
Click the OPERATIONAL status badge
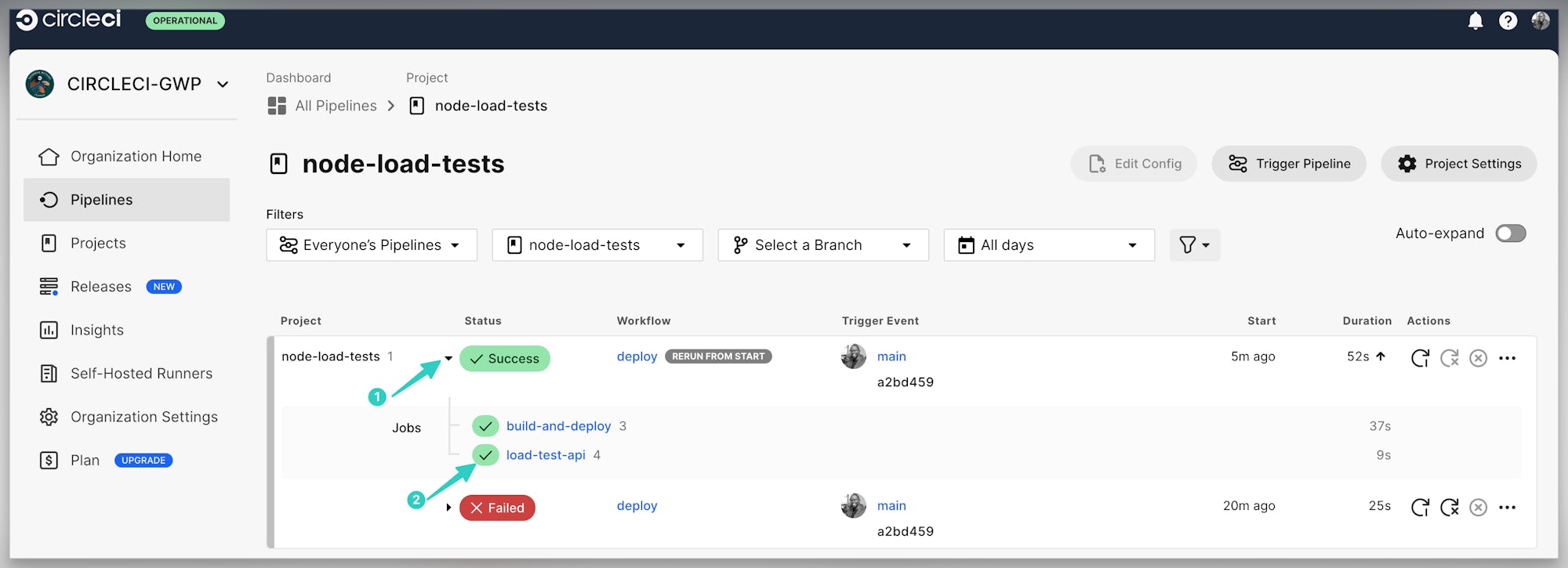coord(185,21)
